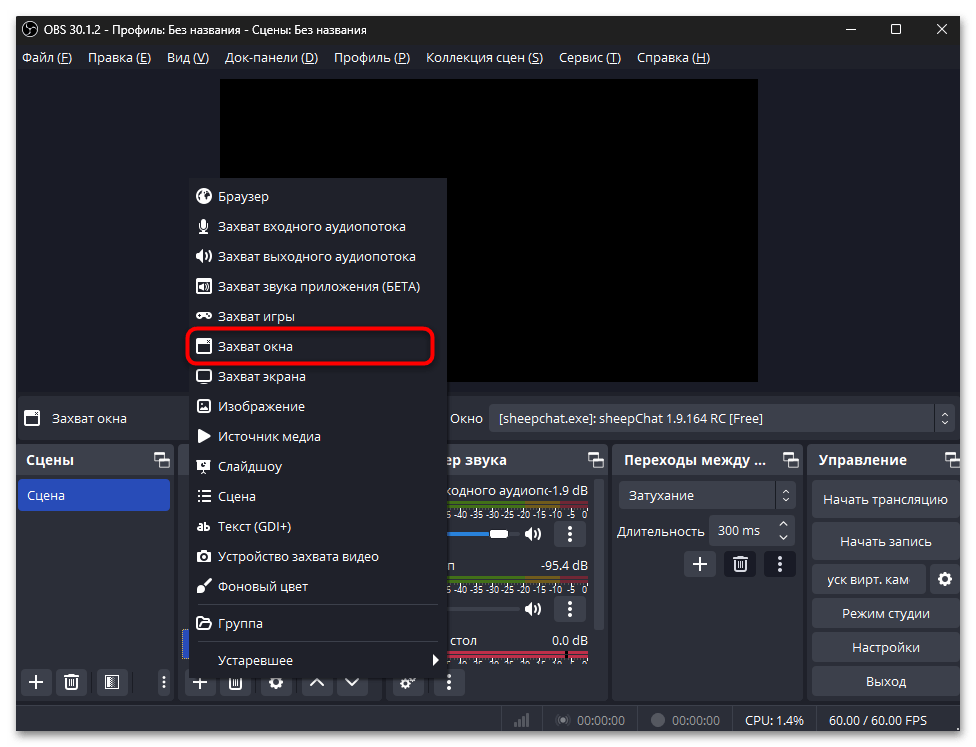The image size is (976, 747).
Task: Open the Коллекция сцен menu
Action: click(x=484, y=58)
